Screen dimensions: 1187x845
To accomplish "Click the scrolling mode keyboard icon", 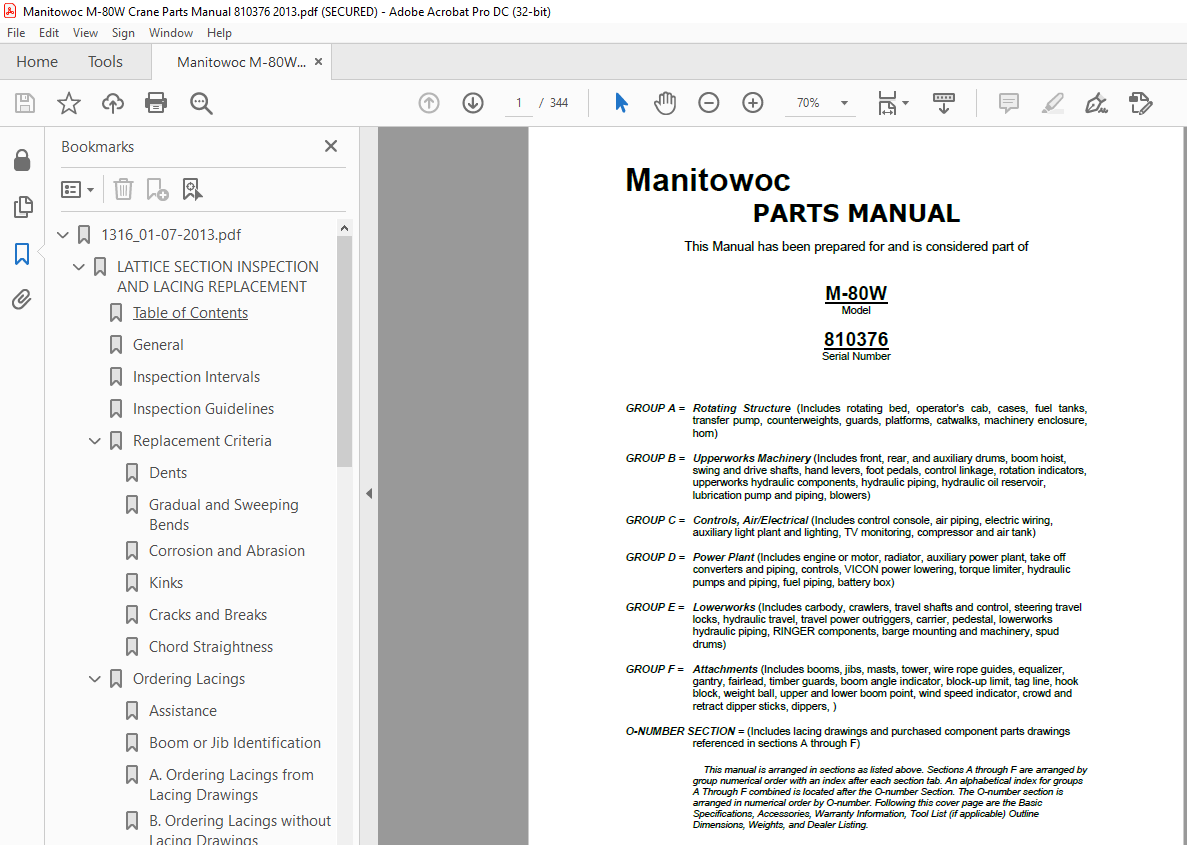I will click(x=944, y=103).
